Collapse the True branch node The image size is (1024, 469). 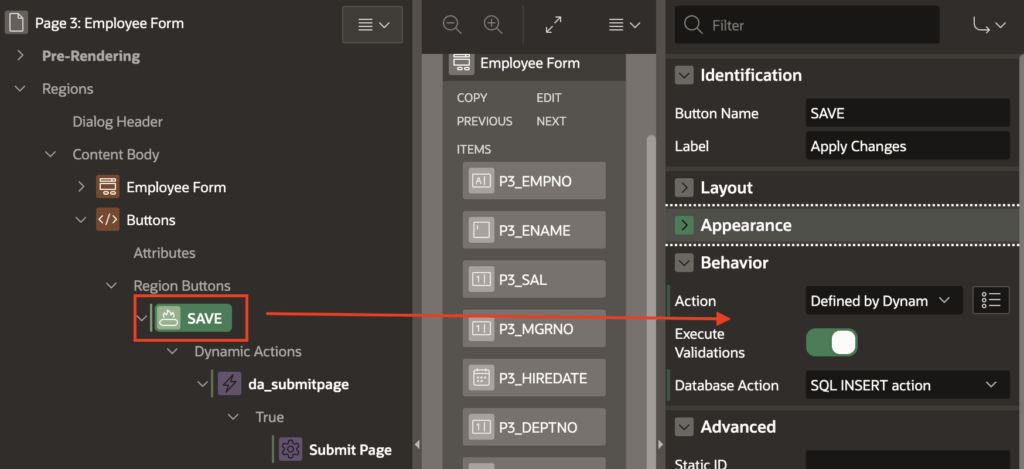233,417
